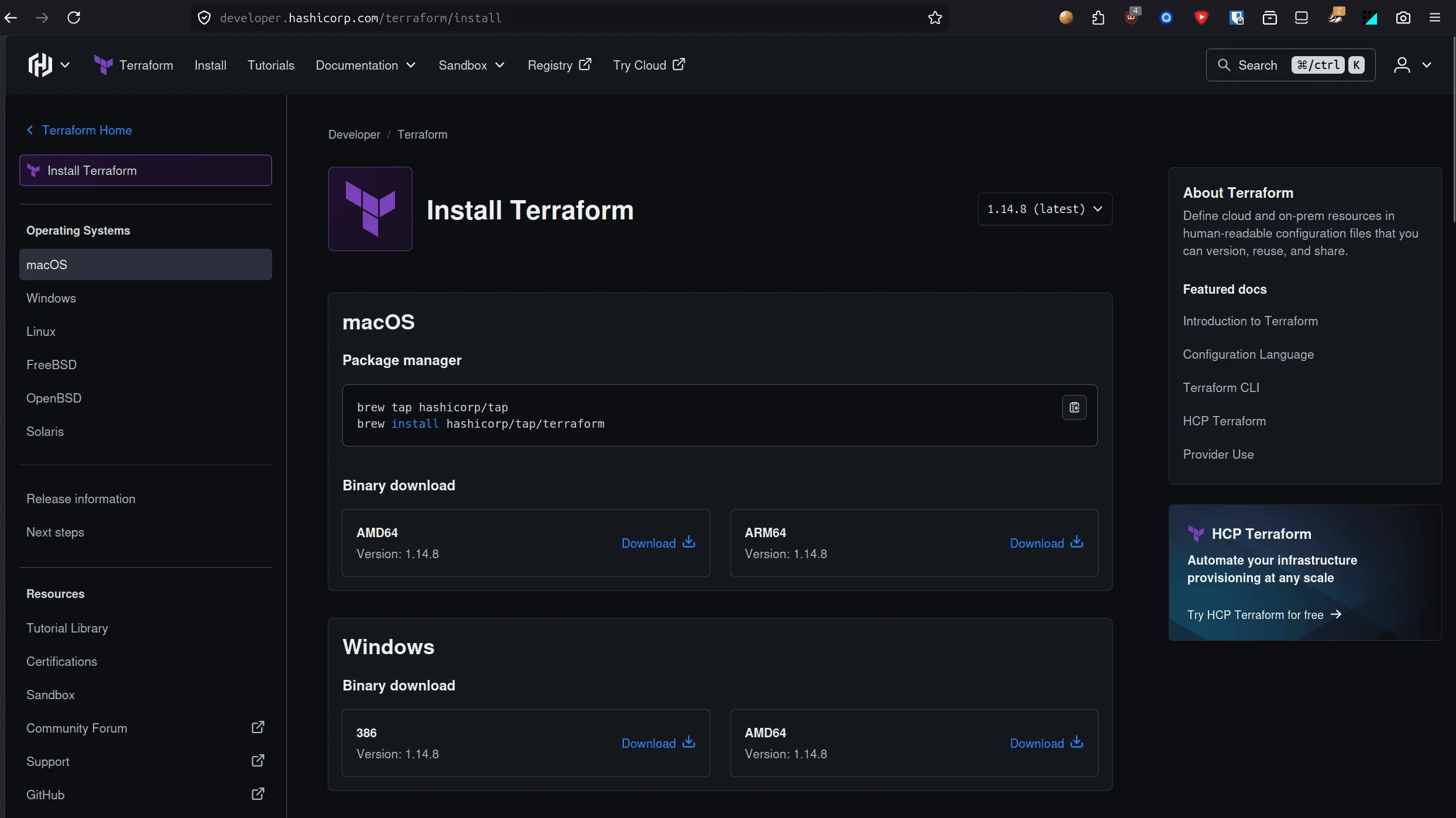Select Windows in the sidebar
Image resolution: width=1456 pixels, height=818 pixels.
pyautogui.click(x=145, y=298)
